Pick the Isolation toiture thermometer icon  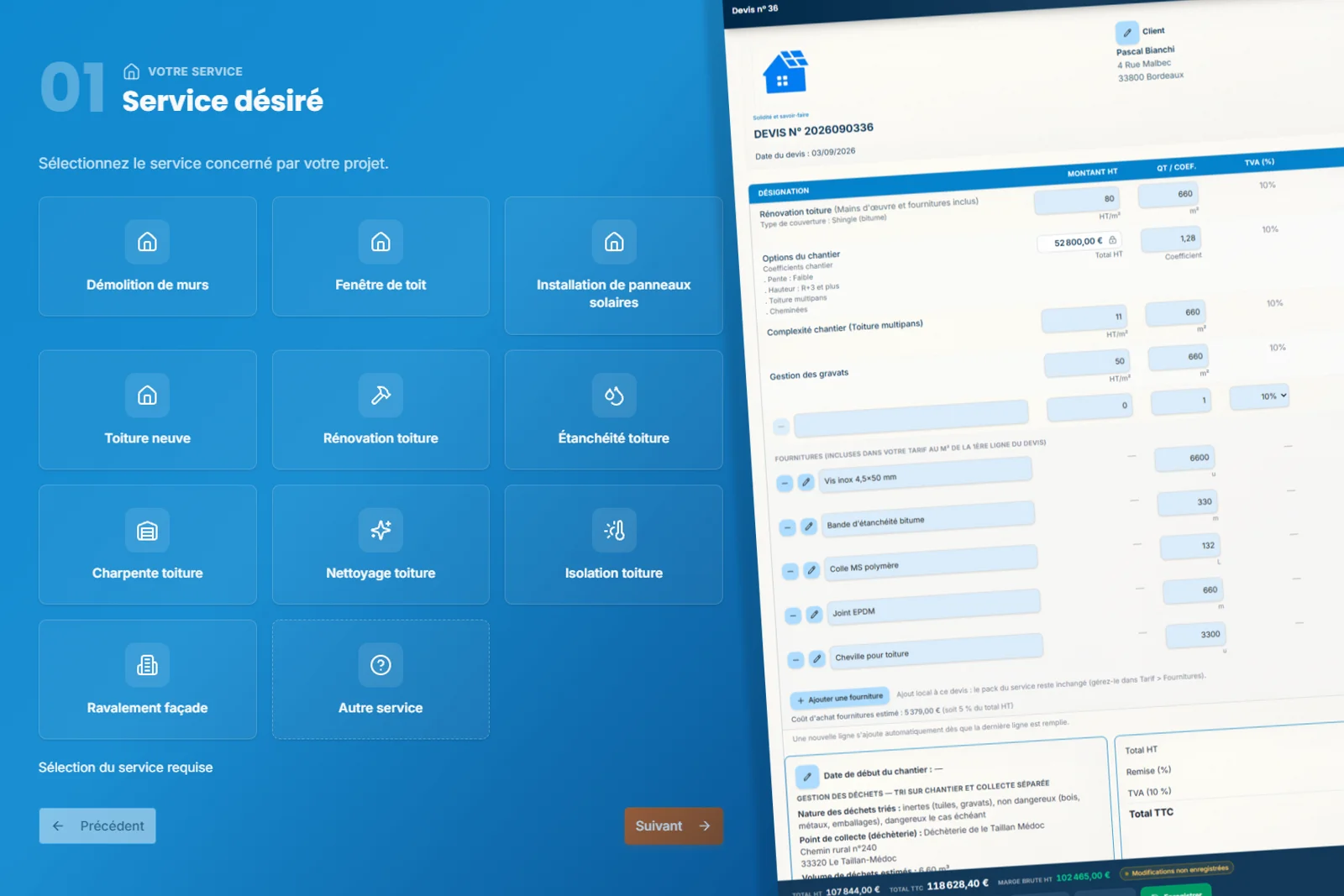[614, 530]
